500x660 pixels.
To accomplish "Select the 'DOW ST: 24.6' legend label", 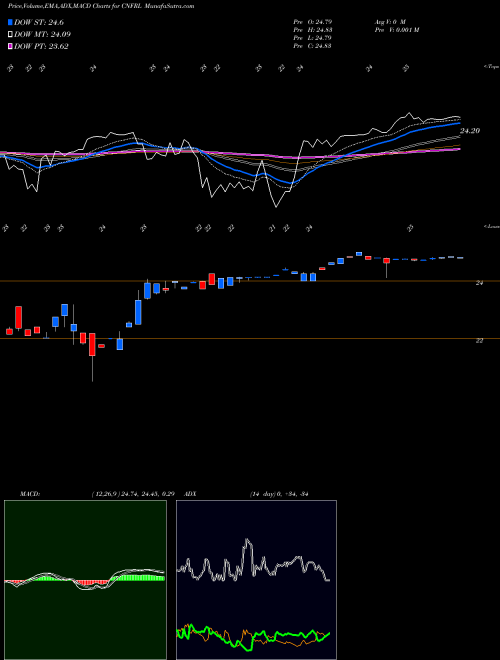I will (39, 23).
